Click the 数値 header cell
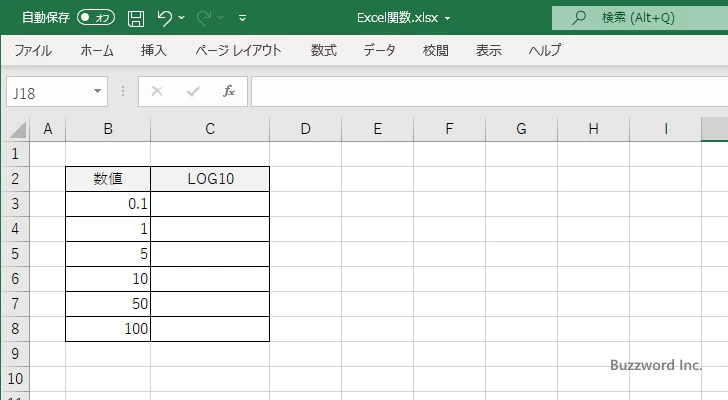 108,179
